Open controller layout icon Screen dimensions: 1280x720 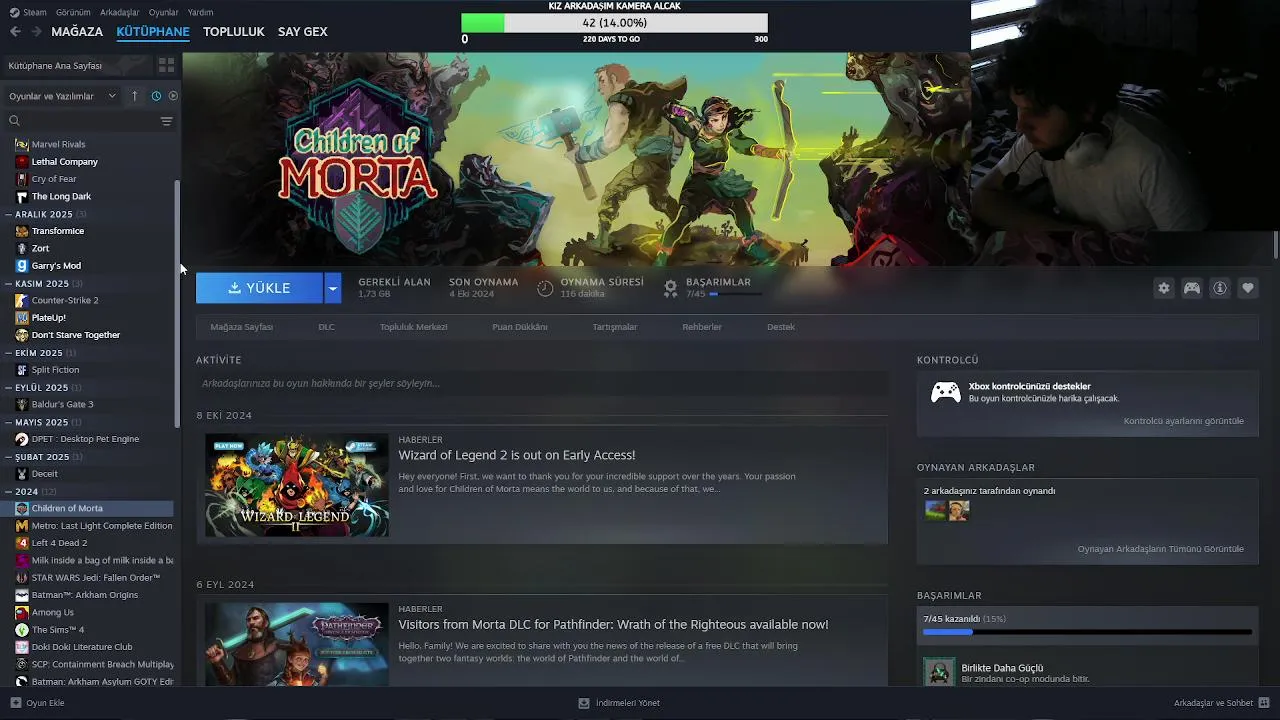click(x=1192, y=288)
